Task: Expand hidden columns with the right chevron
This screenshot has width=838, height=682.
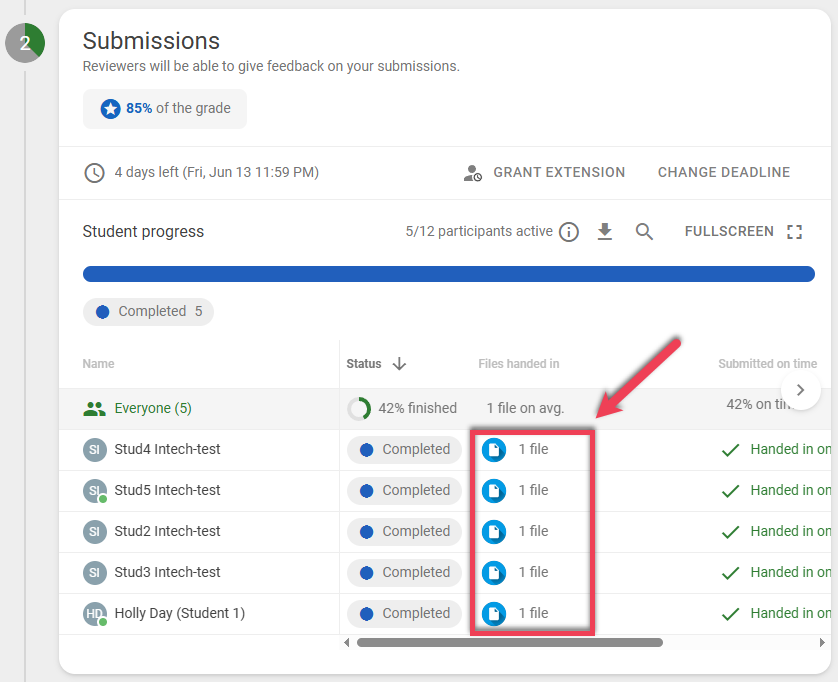Action: coord(801,390)
